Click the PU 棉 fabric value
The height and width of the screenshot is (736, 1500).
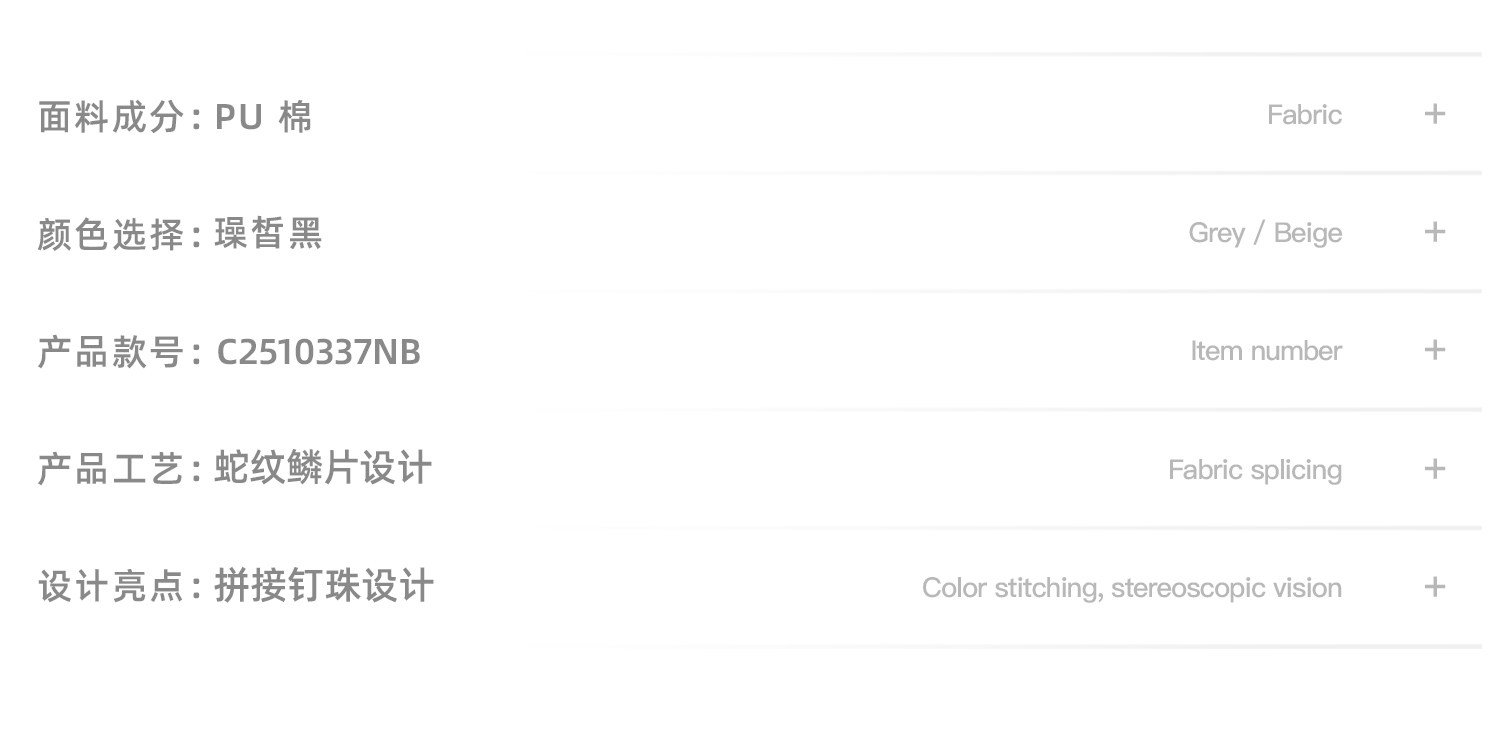pyautogui.click(x=264, y=117)
